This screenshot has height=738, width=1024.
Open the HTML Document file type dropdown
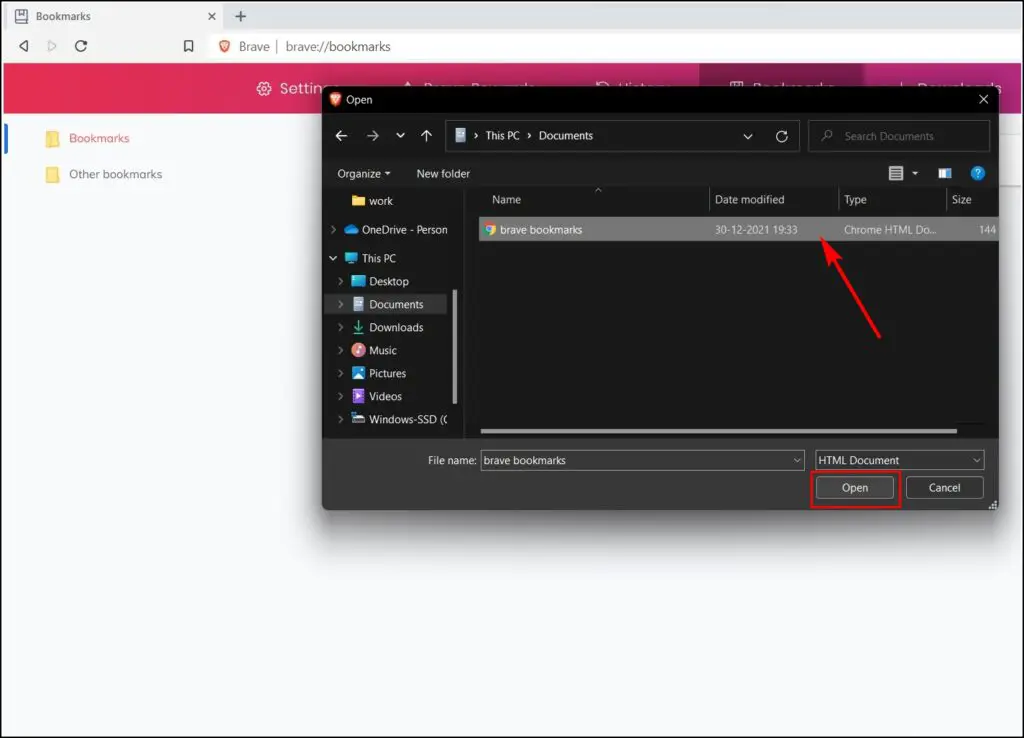click(x=899, y=460)
